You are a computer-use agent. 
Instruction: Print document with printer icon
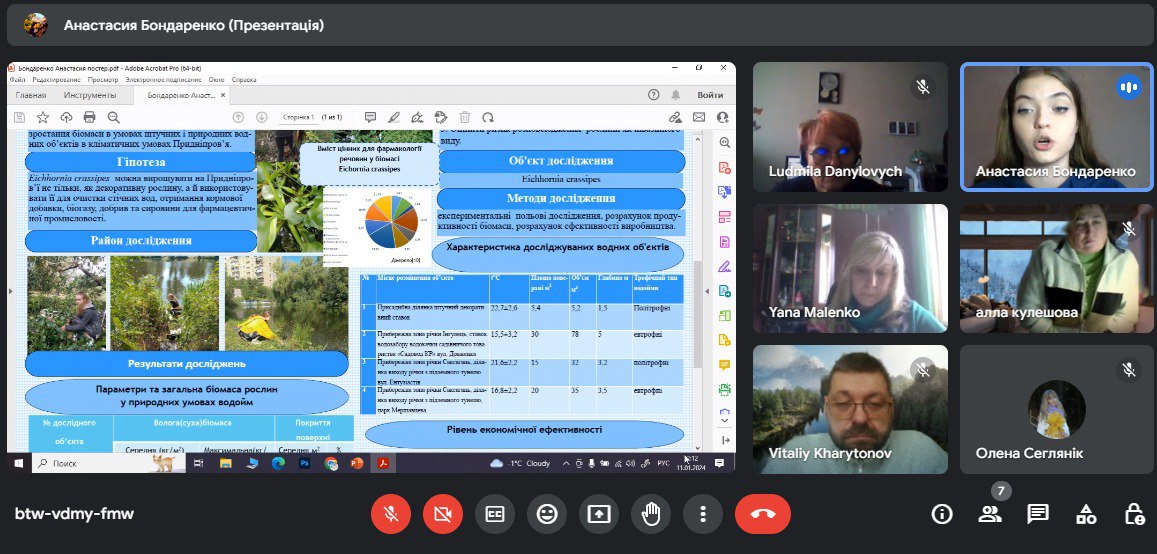(x=90, y=117)
